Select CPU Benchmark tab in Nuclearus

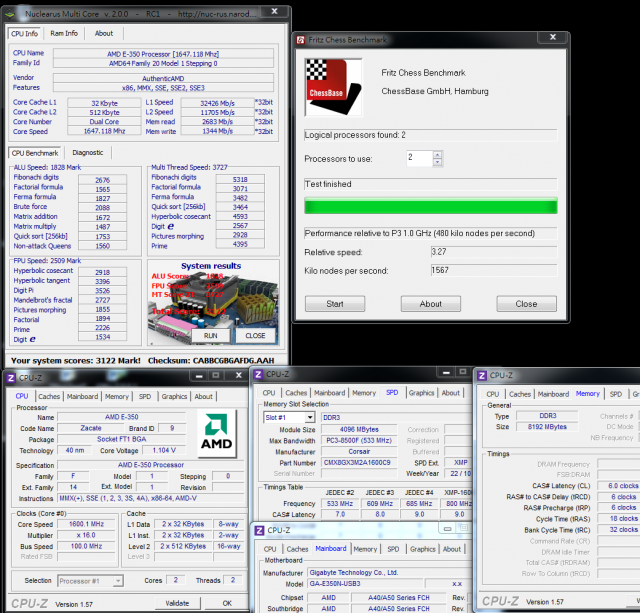click(x=35, y=153)
